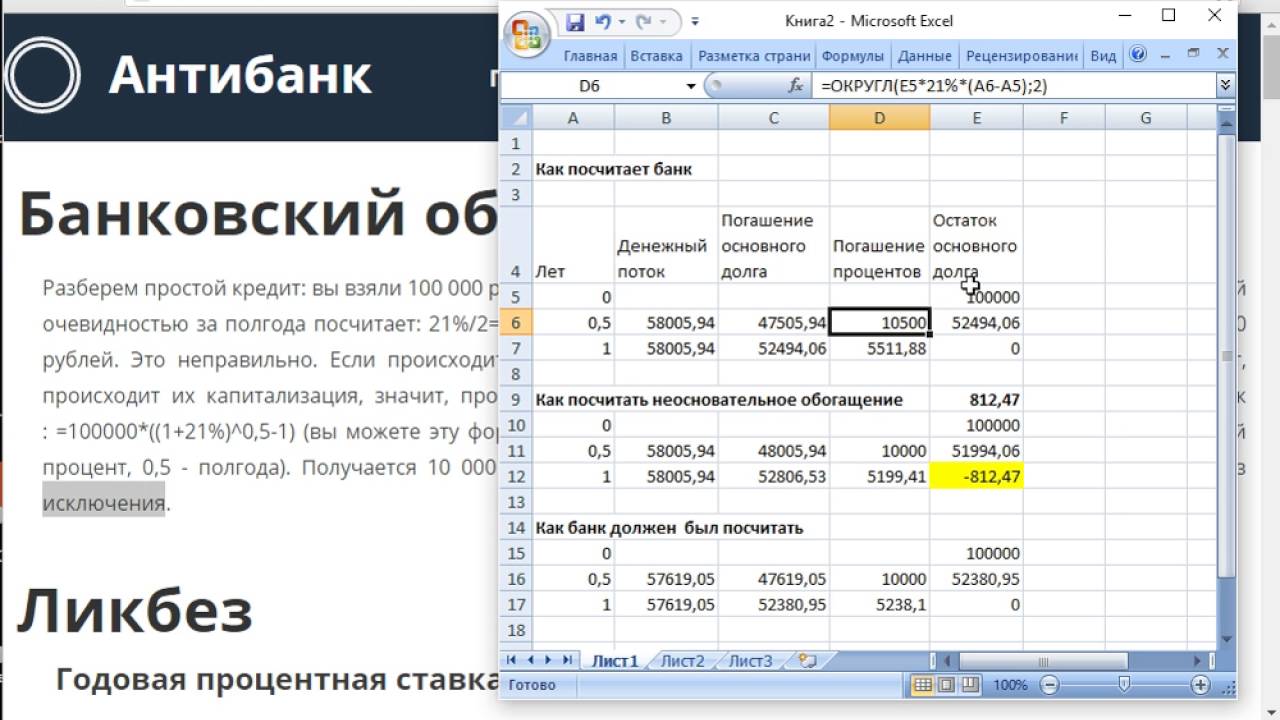Screen dimensions: 1280x720
Task: Select cell D6 containing 10500
Action: tap(880, 322)
